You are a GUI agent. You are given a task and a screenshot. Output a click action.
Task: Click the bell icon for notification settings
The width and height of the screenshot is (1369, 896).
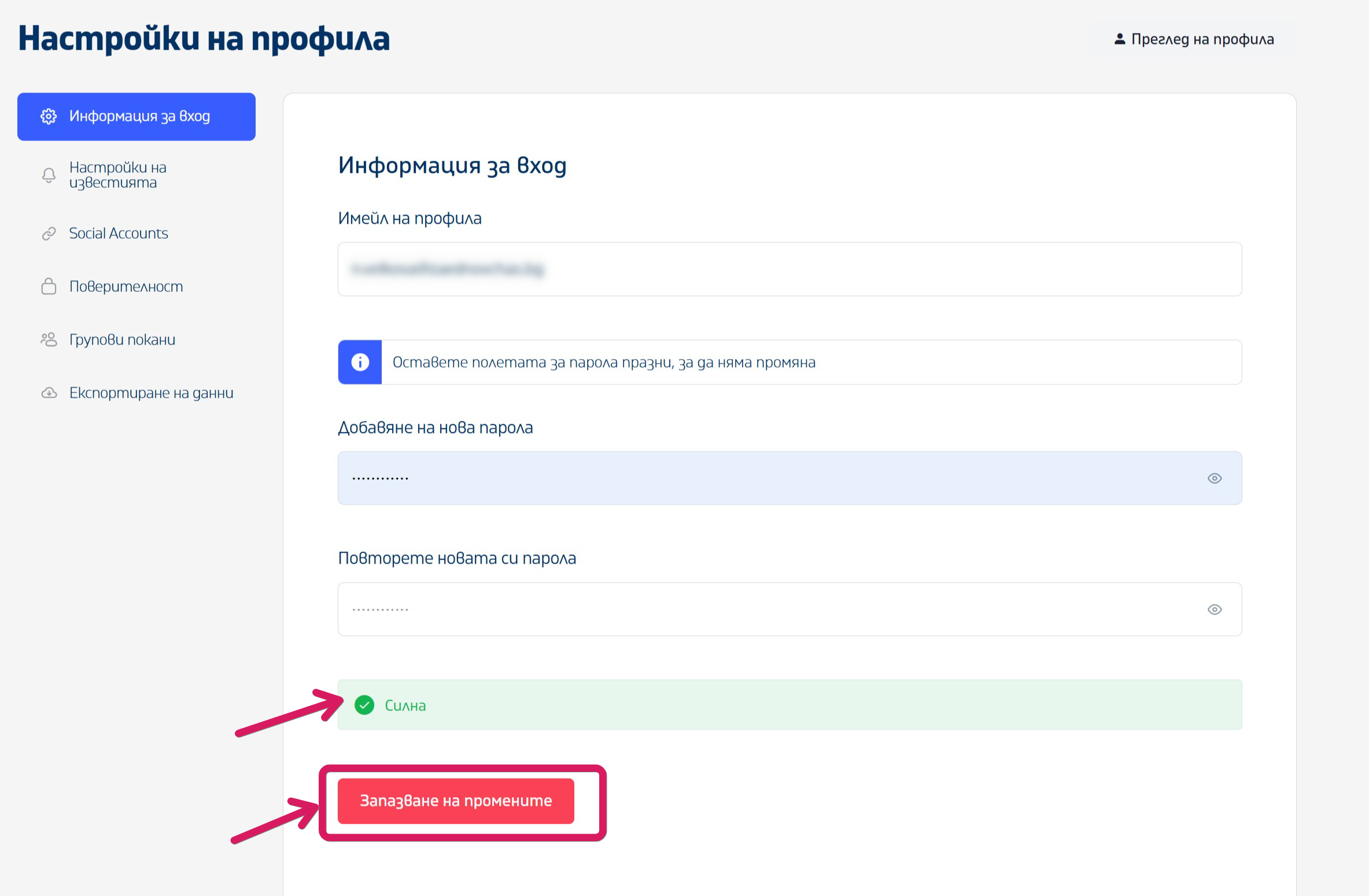pyautogui.click(x=49, y=175)
